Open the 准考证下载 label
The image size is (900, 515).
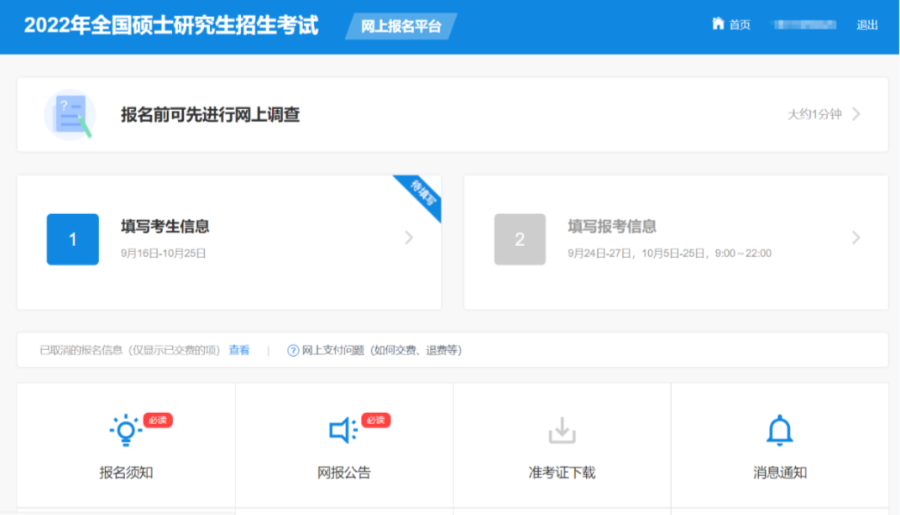click(562, 473)
